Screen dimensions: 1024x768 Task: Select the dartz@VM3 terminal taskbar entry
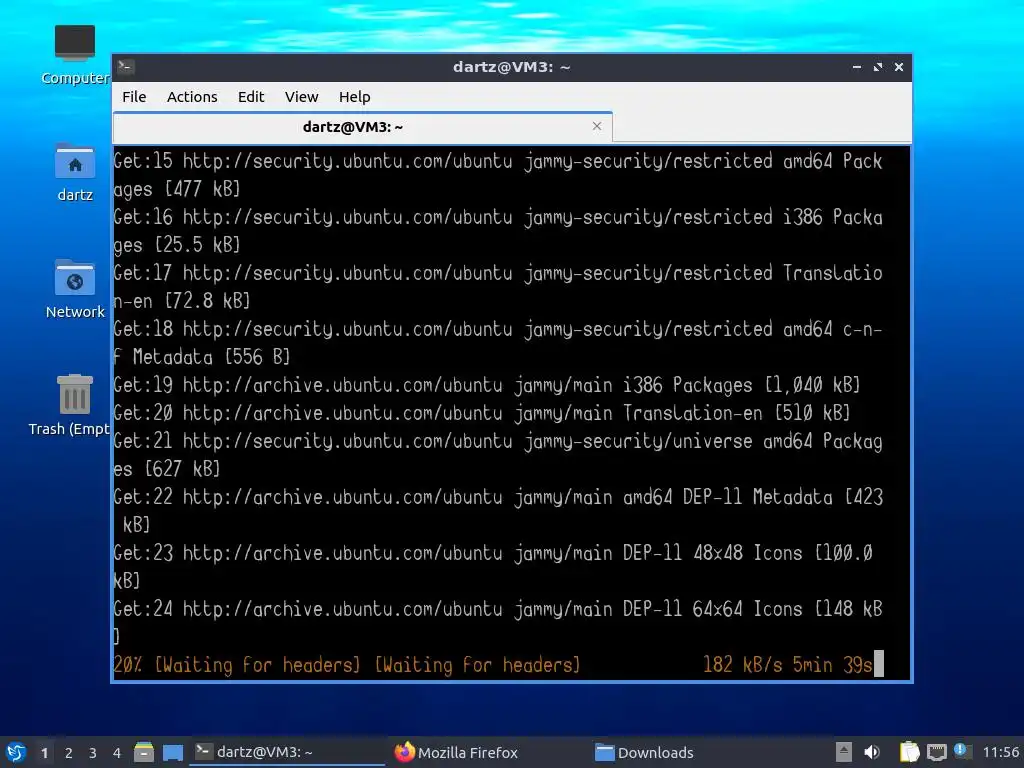287,752
